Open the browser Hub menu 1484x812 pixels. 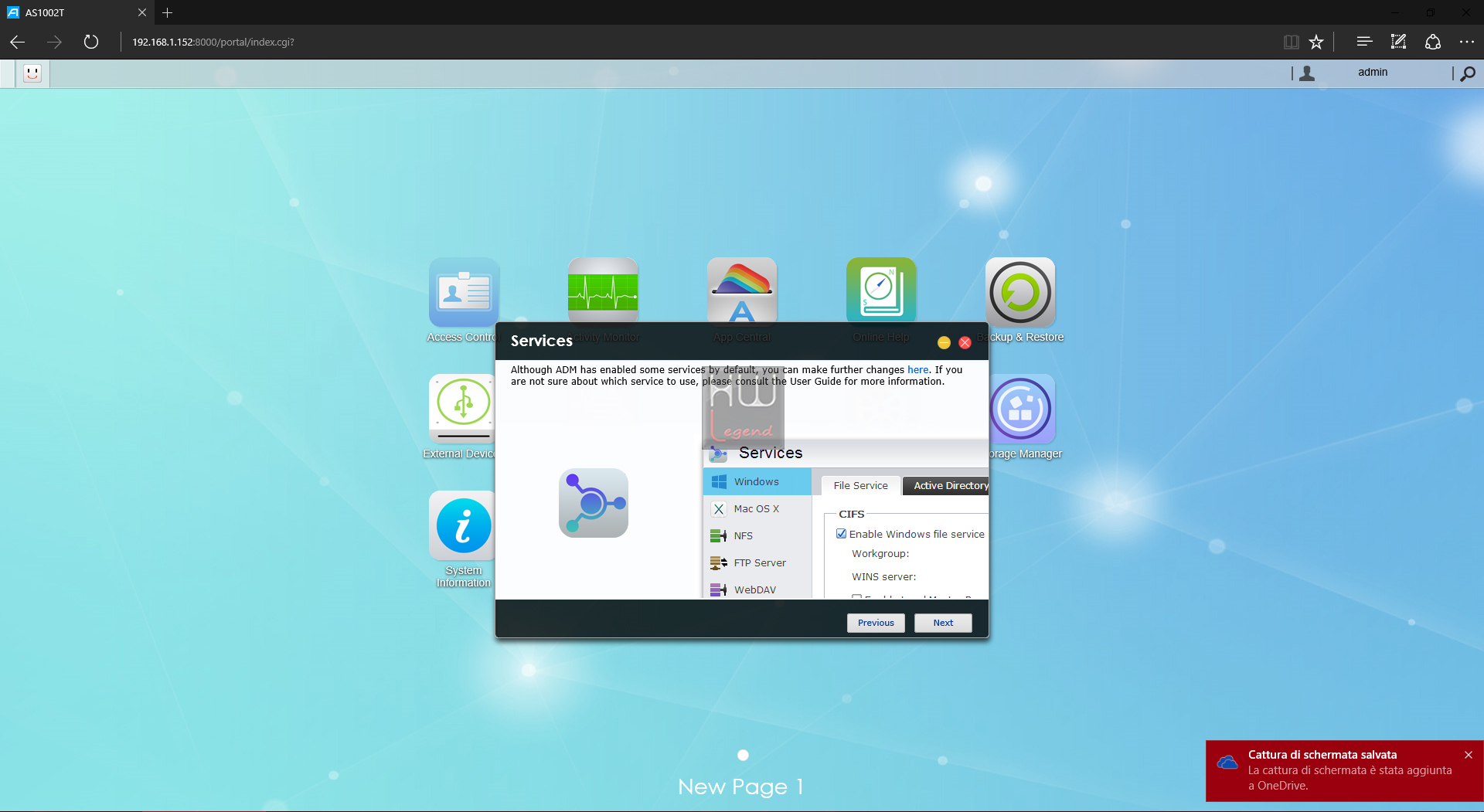point(1364,42)
